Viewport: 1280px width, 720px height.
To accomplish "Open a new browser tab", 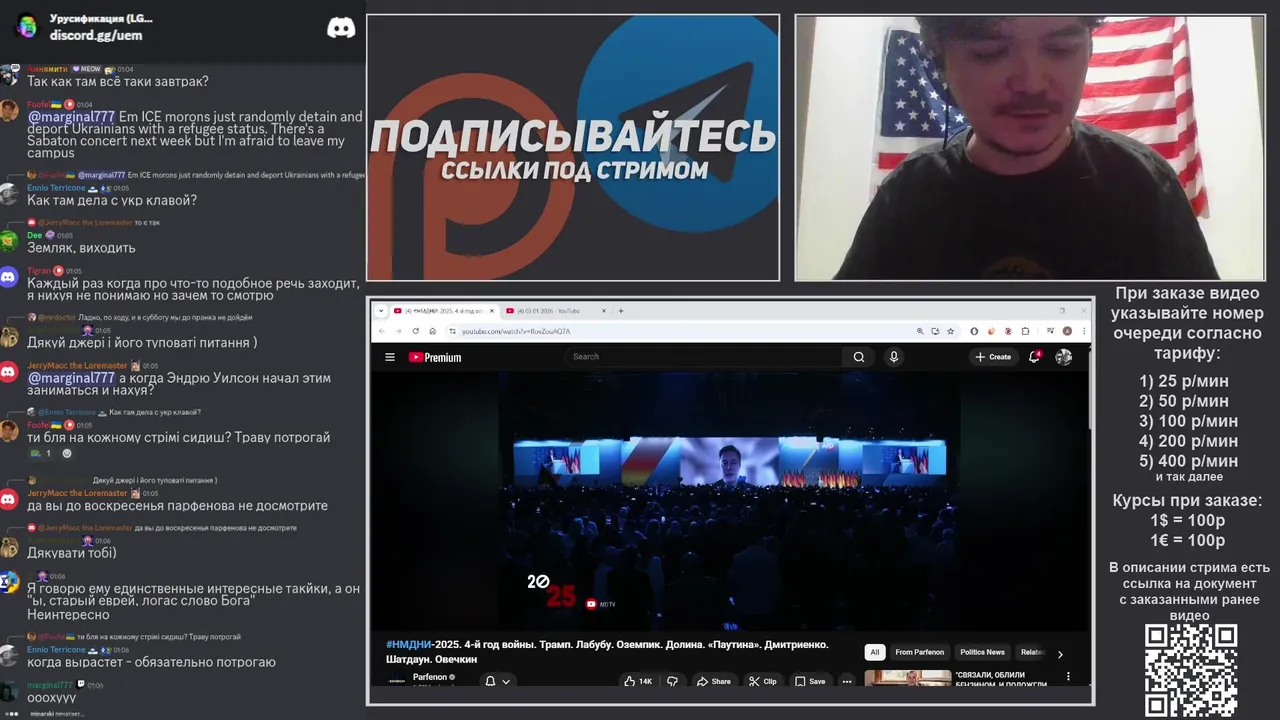I will pyautogui.click(x=621, y=311).
